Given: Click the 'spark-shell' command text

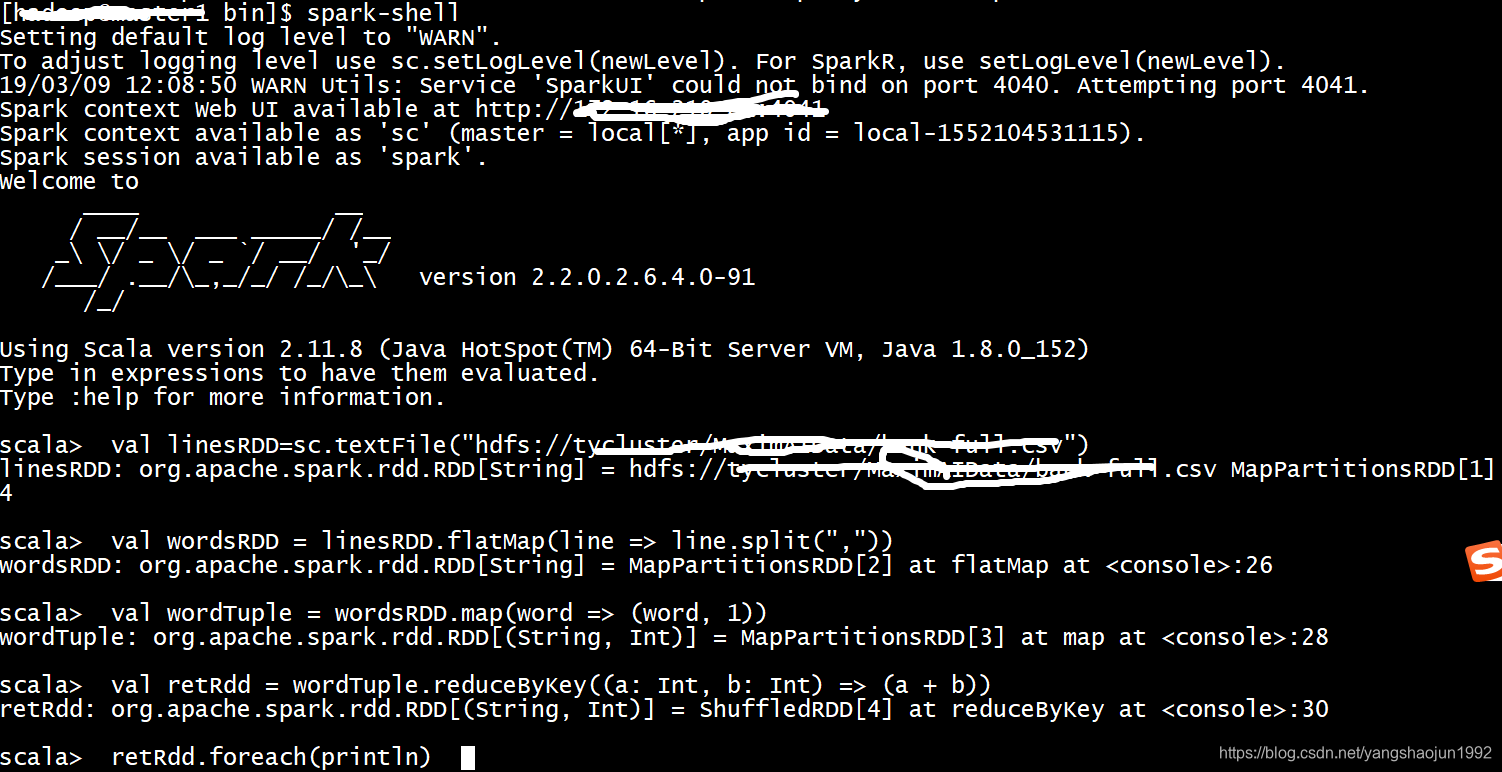Looking at the screenshot, I should click(x=384, y=13).
